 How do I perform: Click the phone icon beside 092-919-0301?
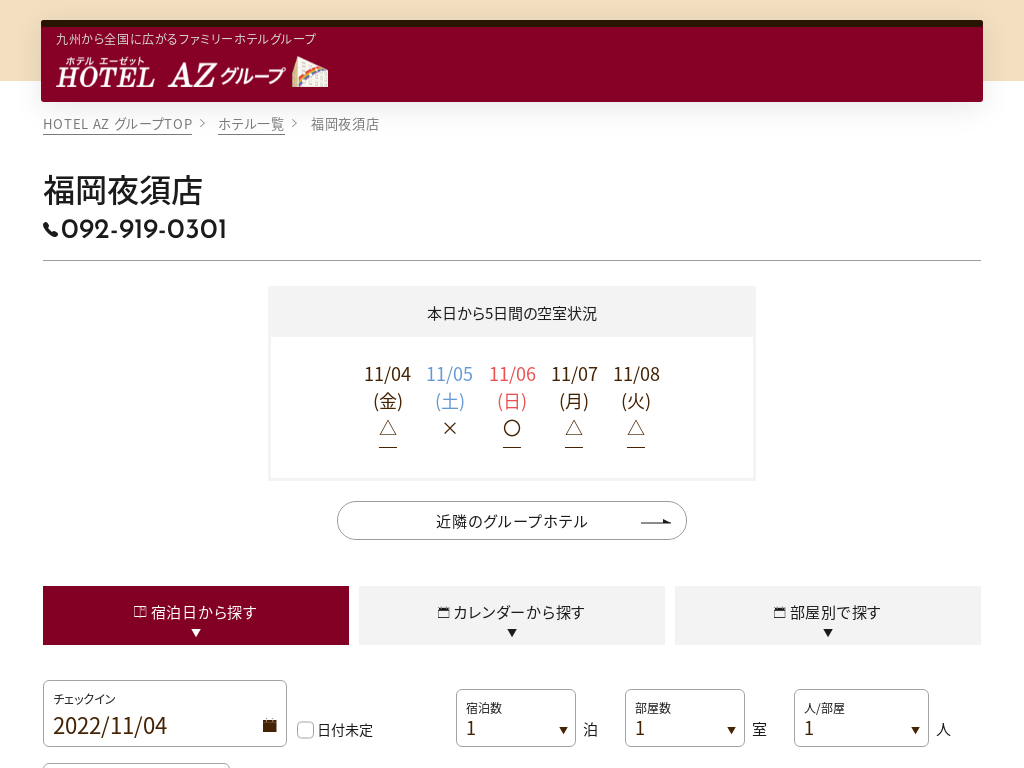tap(51, 230)
